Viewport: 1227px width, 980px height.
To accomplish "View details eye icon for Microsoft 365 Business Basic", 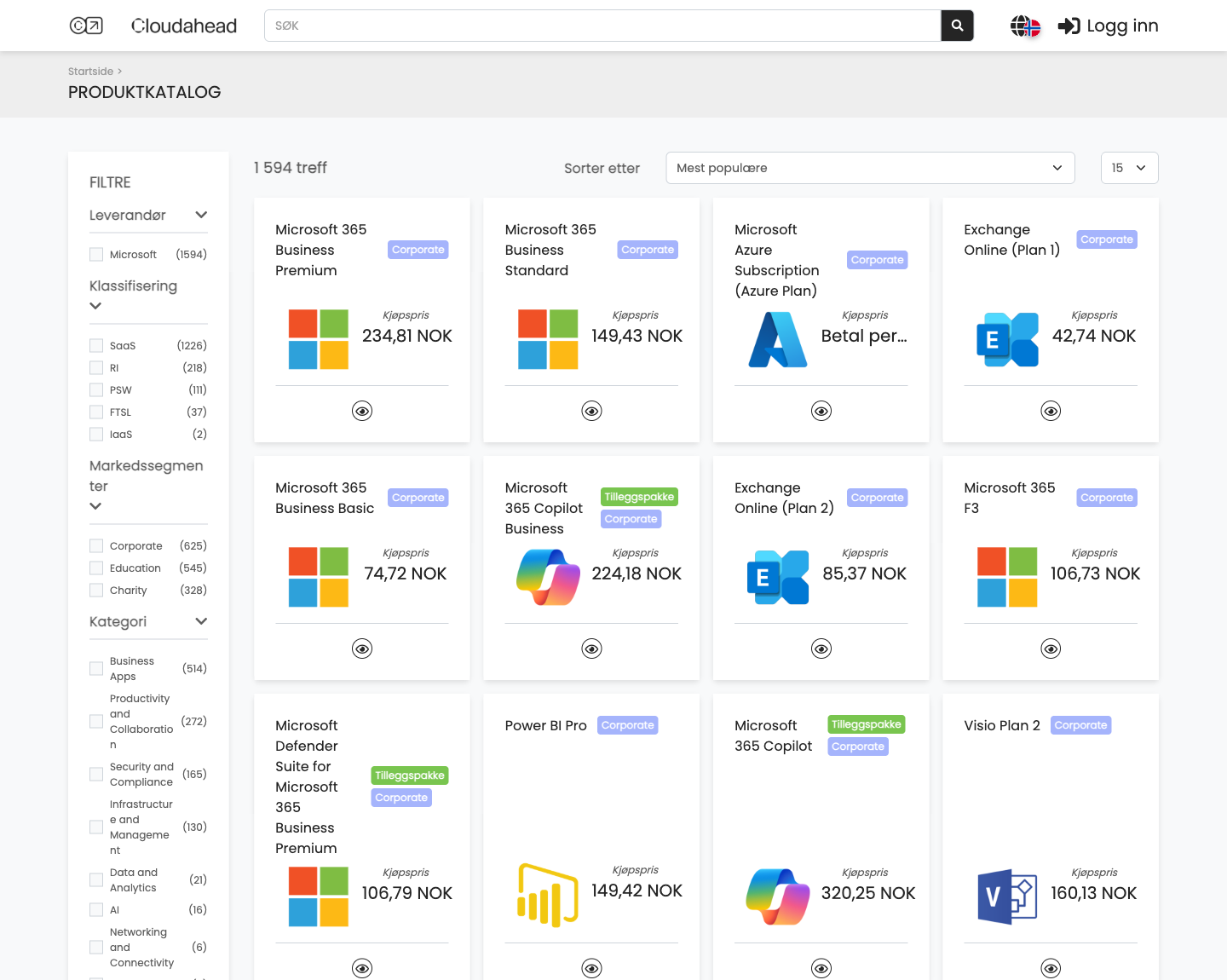I will tap(362, 649).
